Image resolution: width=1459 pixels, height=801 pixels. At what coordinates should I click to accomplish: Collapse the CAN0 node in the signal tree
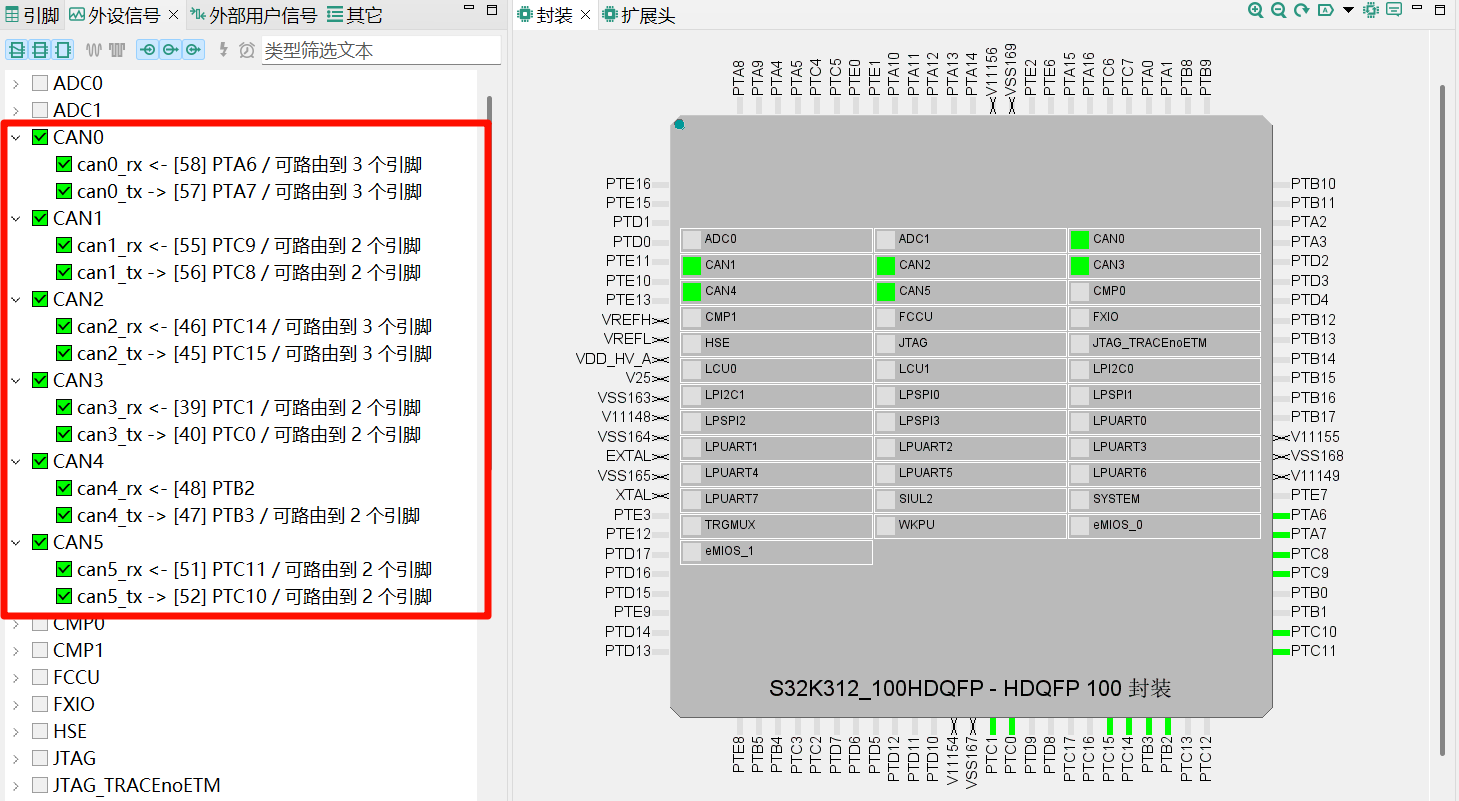click(x=16, y=137)
